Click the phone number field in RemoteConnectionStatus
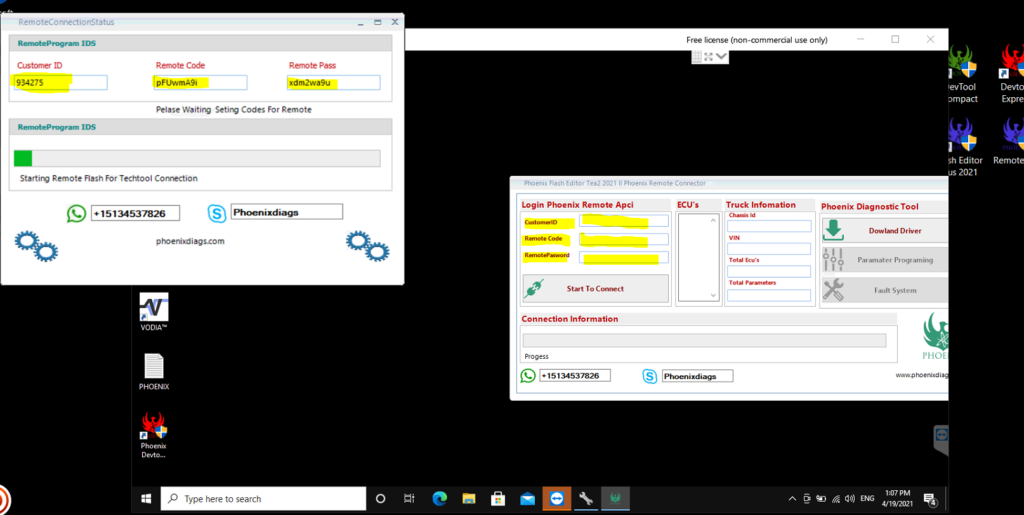This screenshot has width=1024, height=515. pos(135,213)
